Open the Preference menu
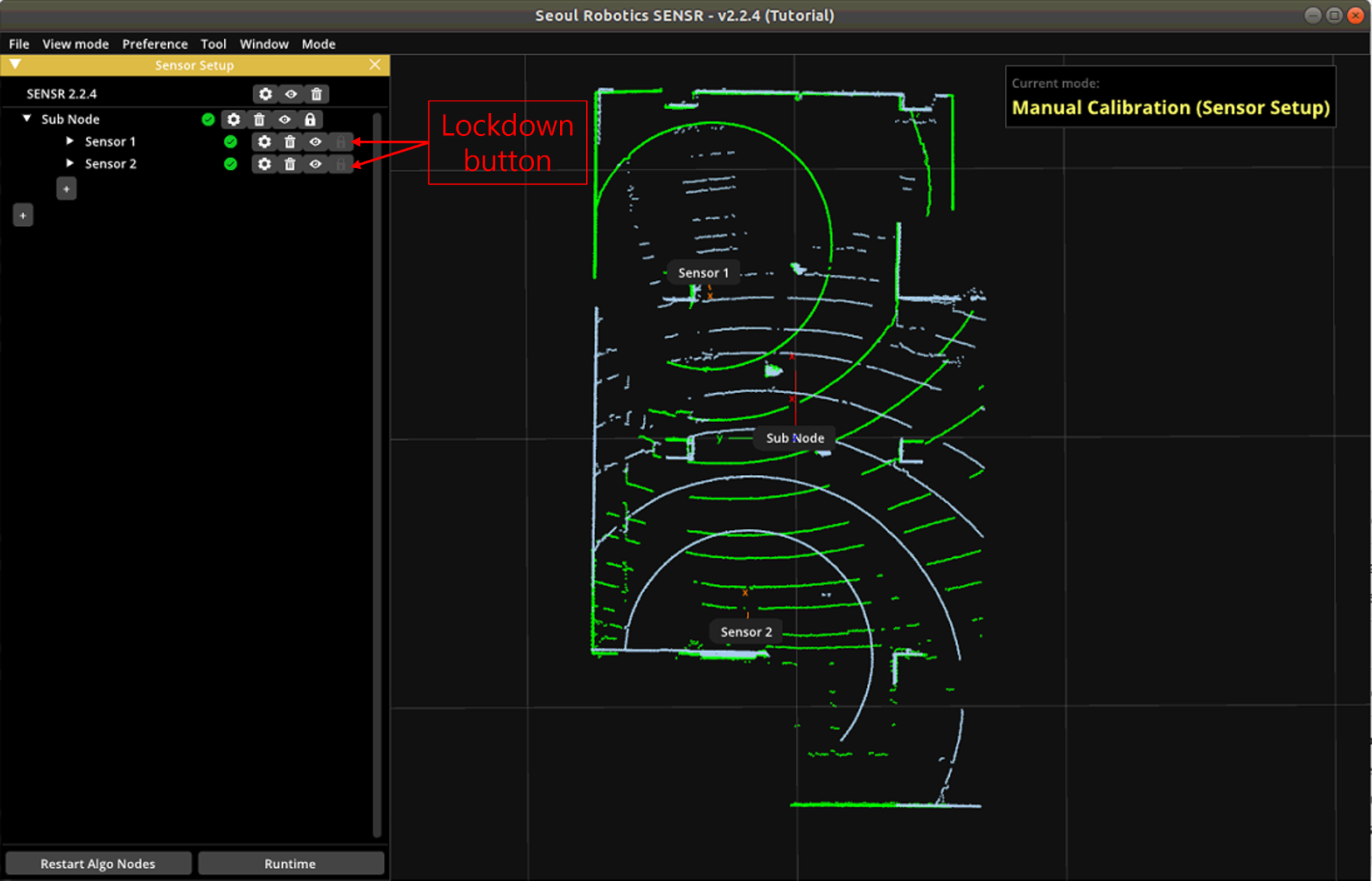This screenshot has height=881, width=1372. pyautogui.click(x=154, y=44)
